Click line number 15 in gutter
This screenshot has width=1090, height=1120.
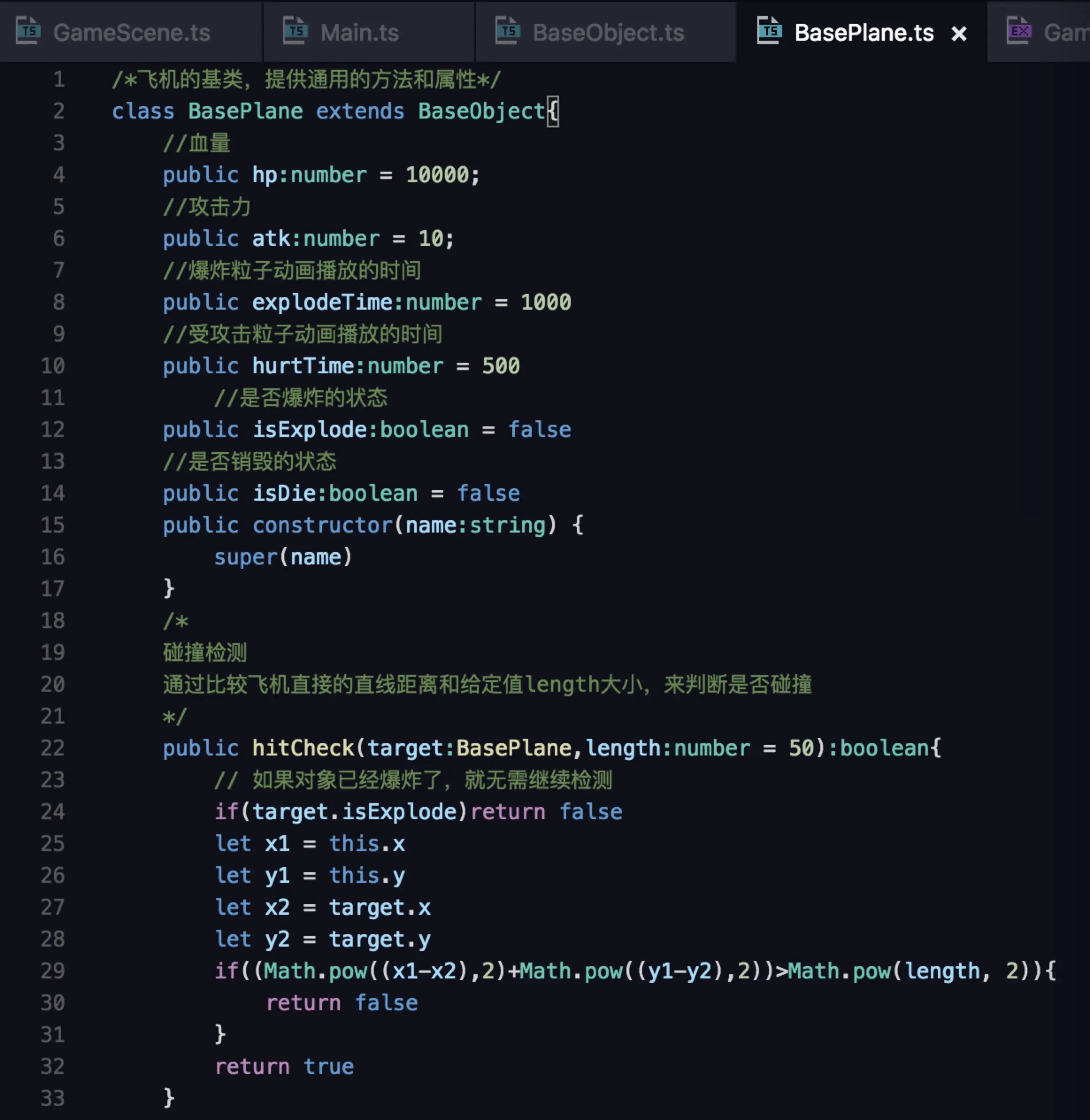[53, 525]
